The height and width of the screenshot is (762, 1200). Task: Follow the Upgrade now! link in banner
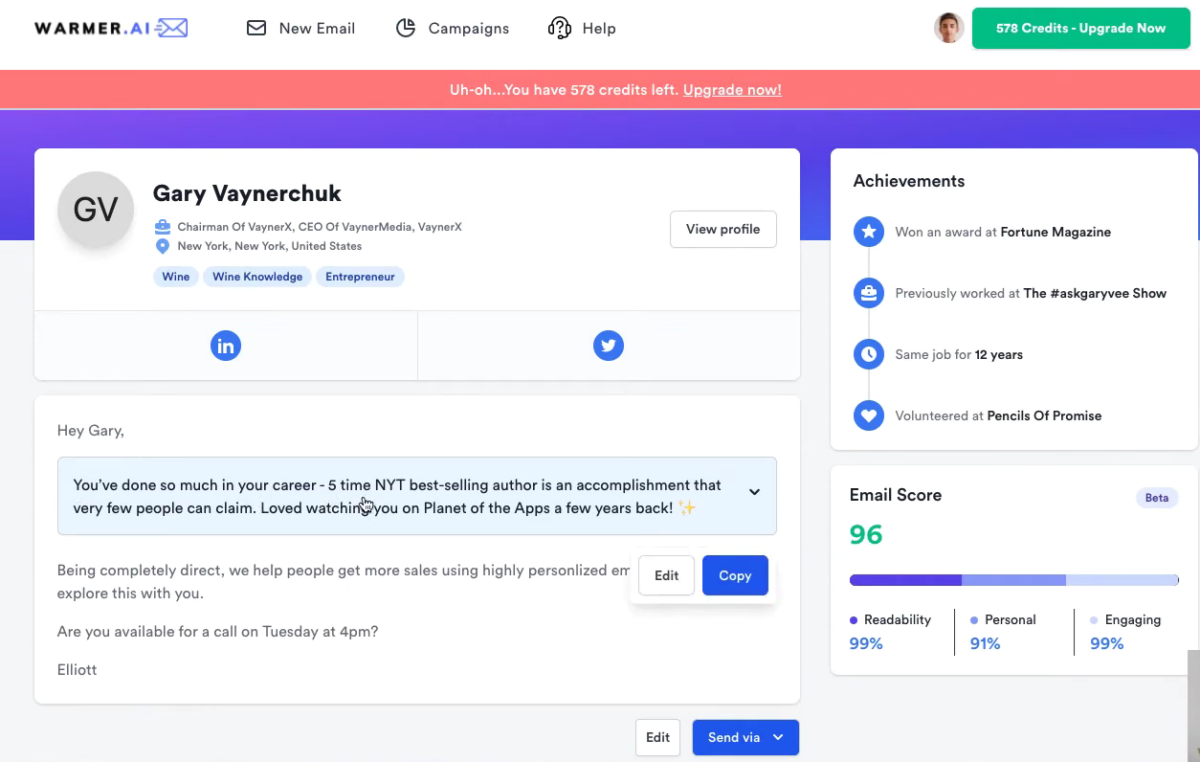click(x=732, y=90)
